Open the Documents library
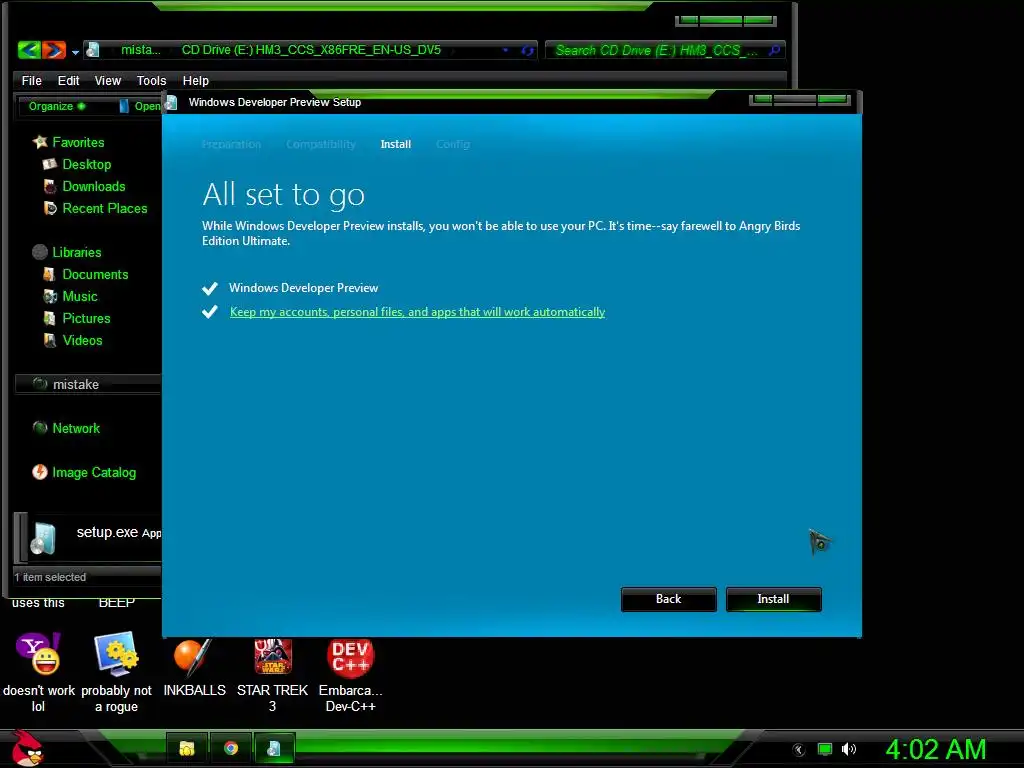The height and width of the screenshot is (768, 1024). [95, 274]
